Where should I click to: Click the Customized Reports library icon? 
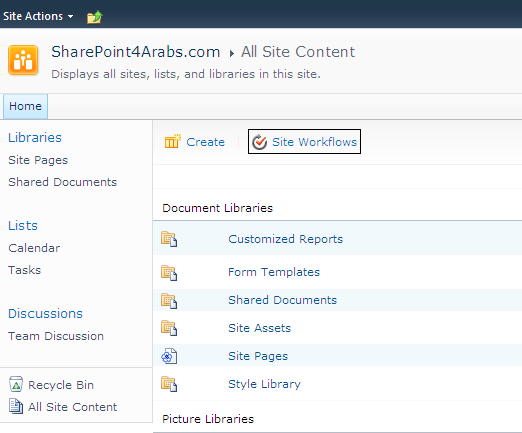click(x=169, y=239)
